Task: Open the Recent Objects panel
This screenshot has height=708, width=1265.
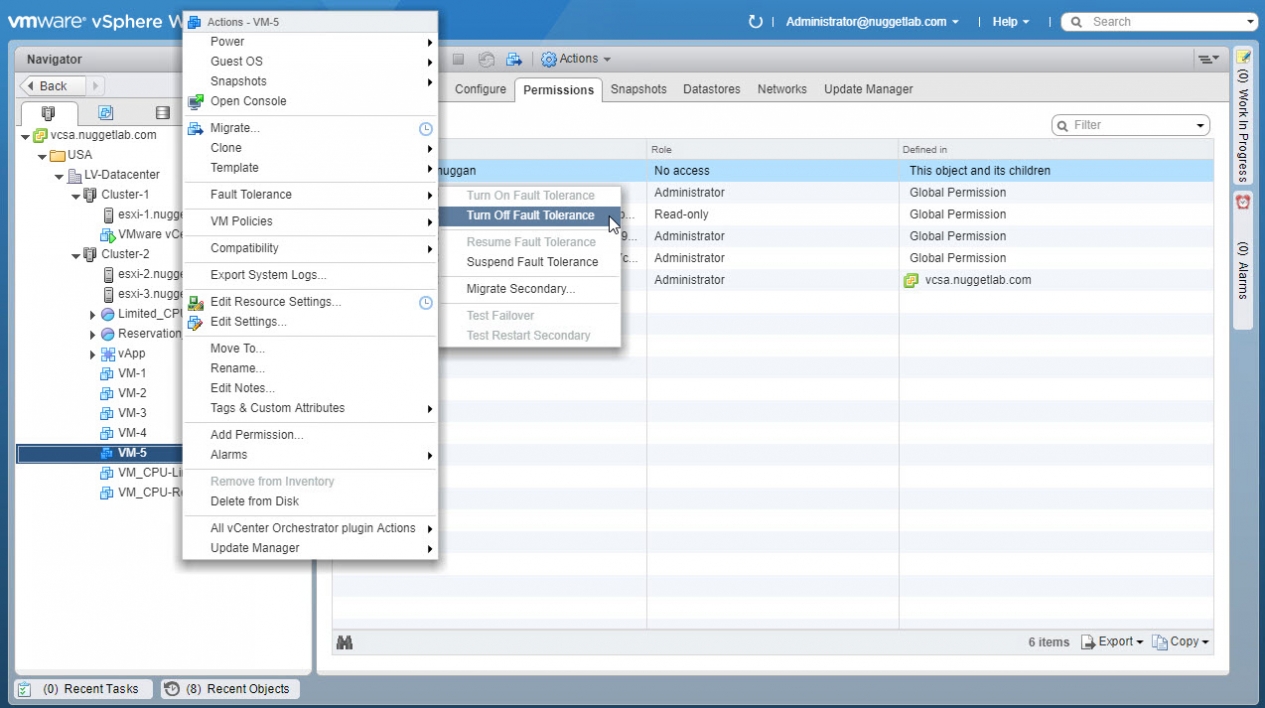Action: click(x=230, y=689)
